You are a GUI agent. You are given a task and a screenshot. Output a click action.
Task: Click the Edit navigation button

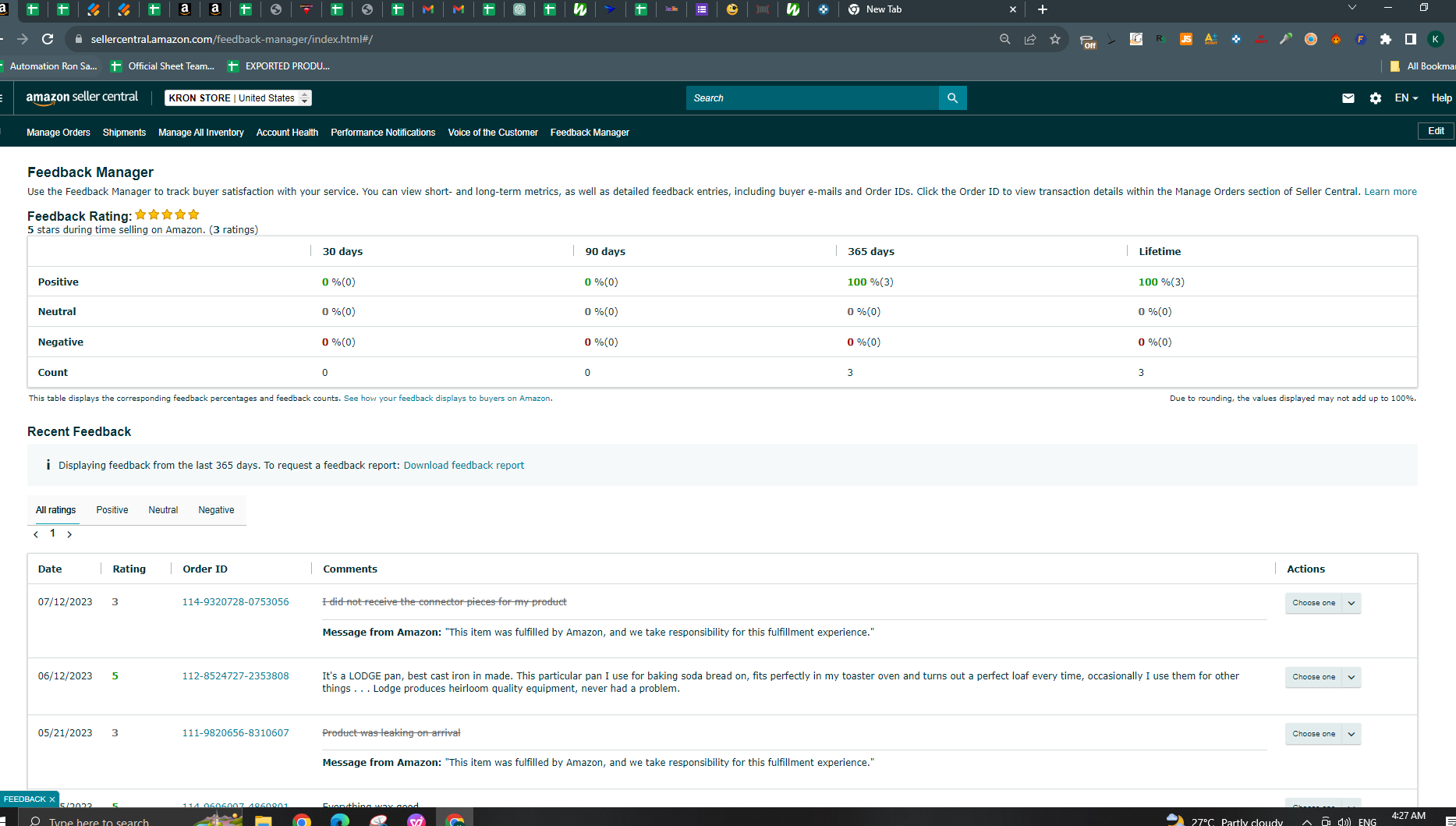[1436, 131]
